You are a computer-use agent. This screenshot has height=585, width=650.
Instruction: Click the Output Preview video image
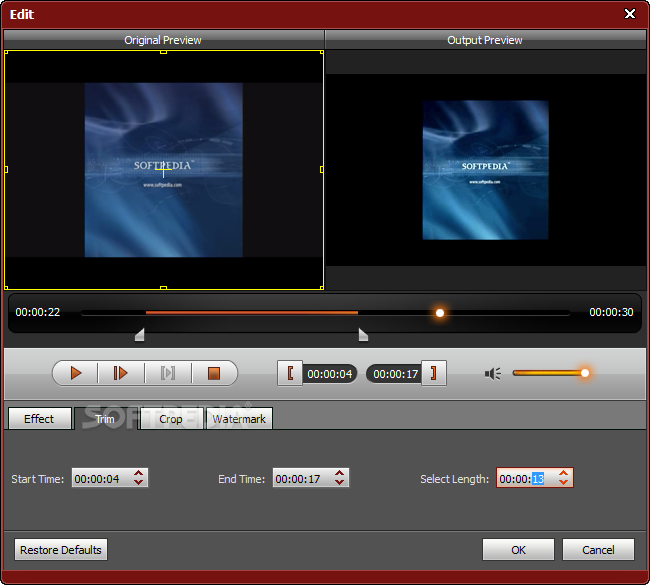485,170
